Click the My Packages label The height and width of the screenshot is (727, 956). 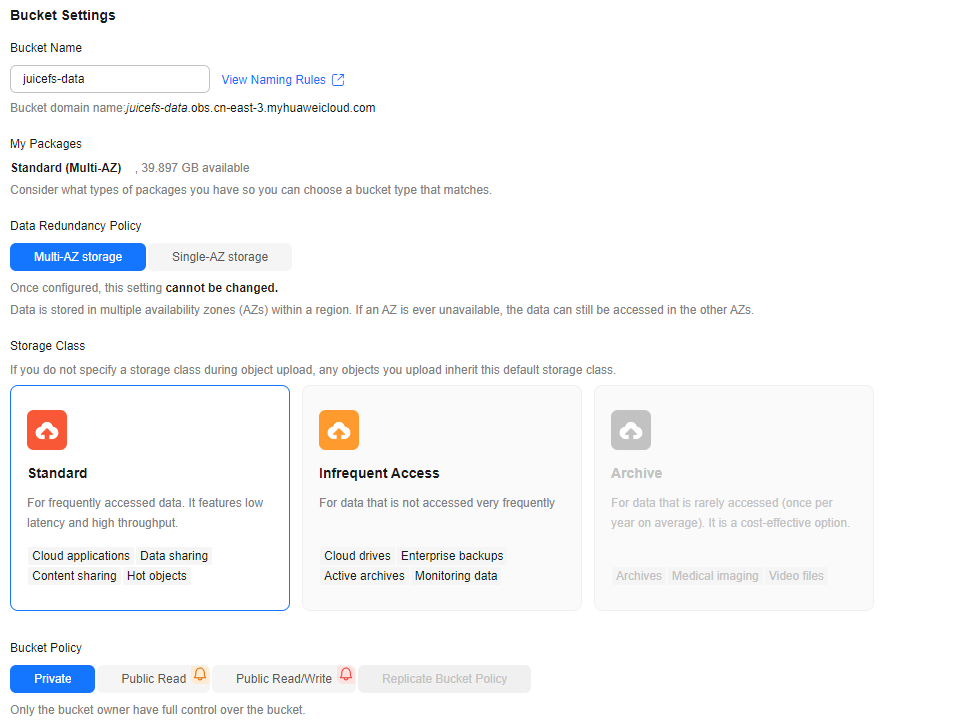[46, 144]
